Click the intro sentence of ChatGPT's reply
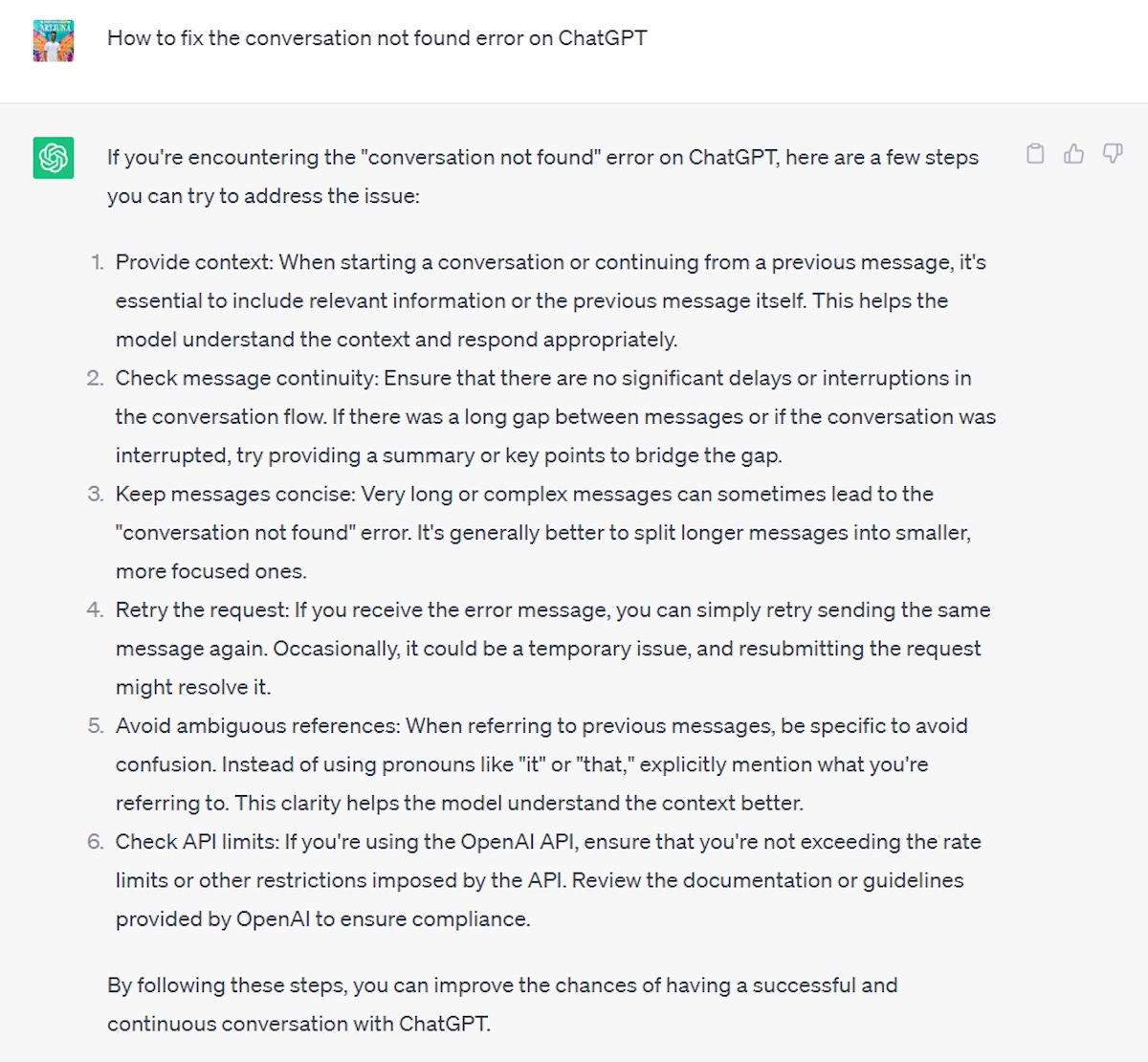Screen dimensions: 1148x1062 click(x=542, y=176)
